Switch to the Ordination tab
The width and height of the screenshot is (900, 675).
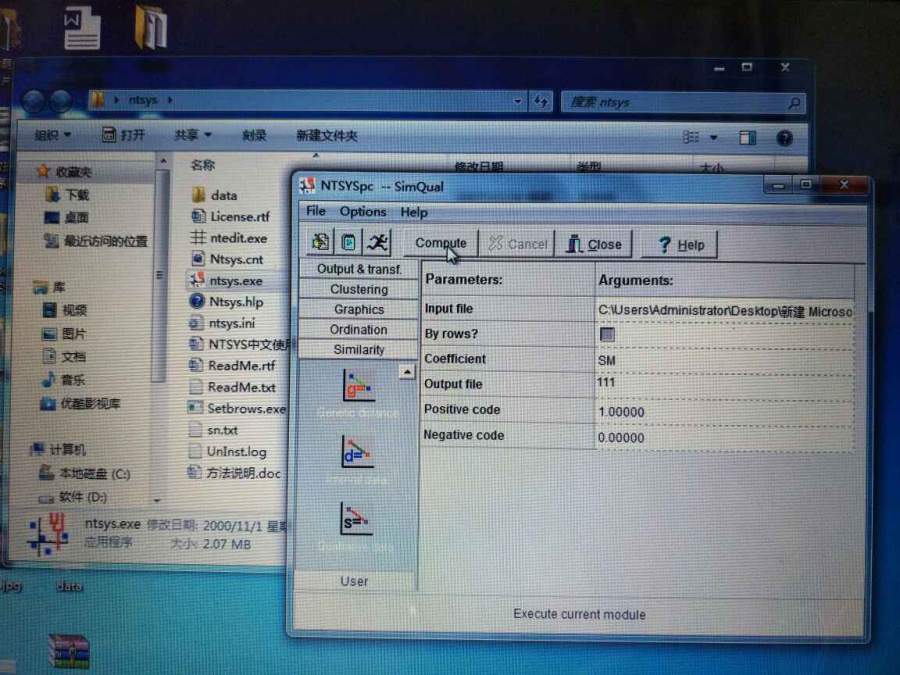click(359, 329)
